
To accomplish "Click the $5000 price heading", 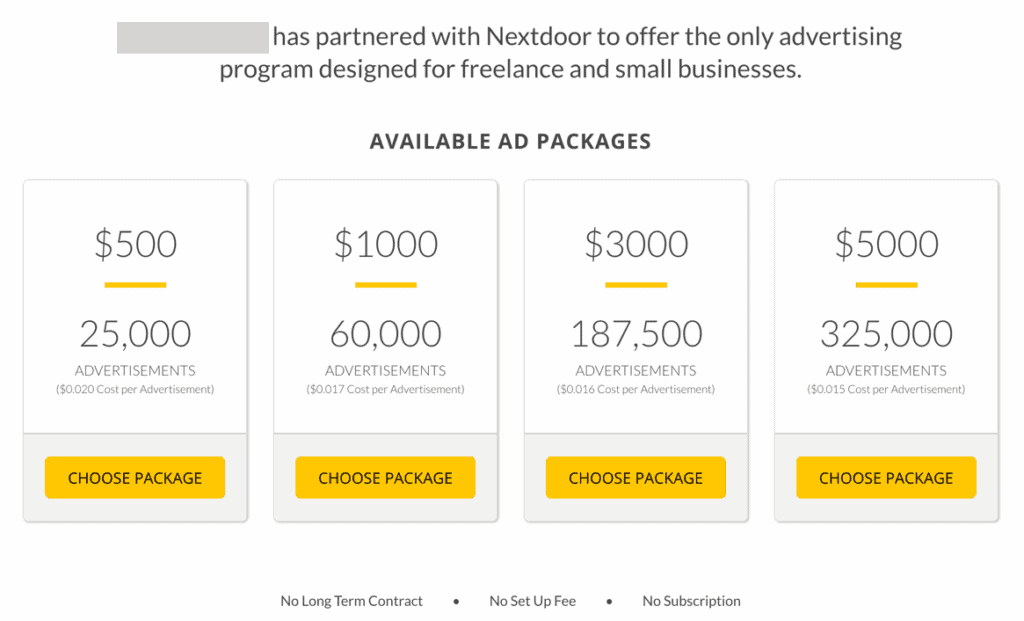I will coord(886,244).
